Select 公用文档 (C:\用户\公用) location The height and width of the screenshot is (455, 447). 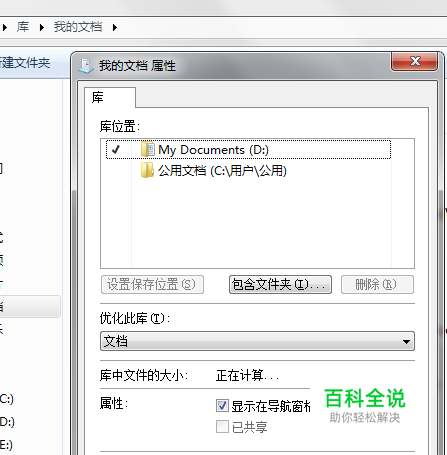pyautogui.click(x=222, y=171)
